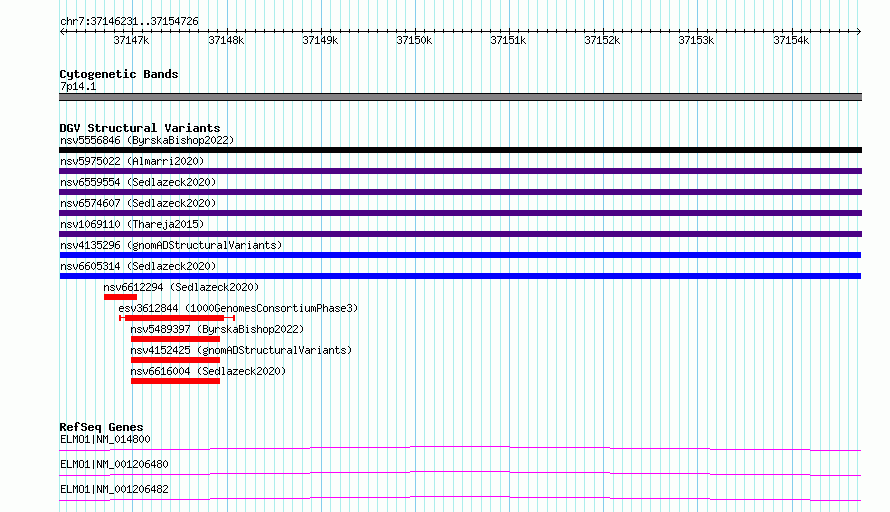Open variant nsv5556846 (ByrskaBishop2022) label
This screenshot has height=512, width=890.
(x=147, y=140)
